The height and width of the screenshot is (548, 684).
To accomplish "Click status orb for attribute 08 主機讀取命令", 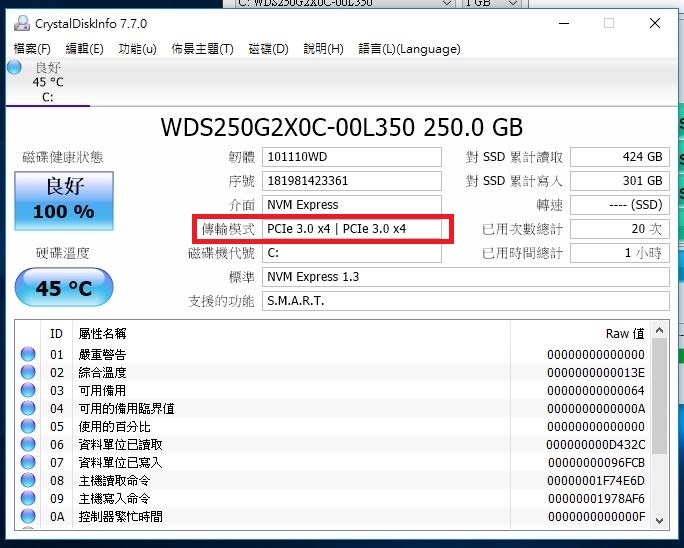I will [x=28, y=480].
